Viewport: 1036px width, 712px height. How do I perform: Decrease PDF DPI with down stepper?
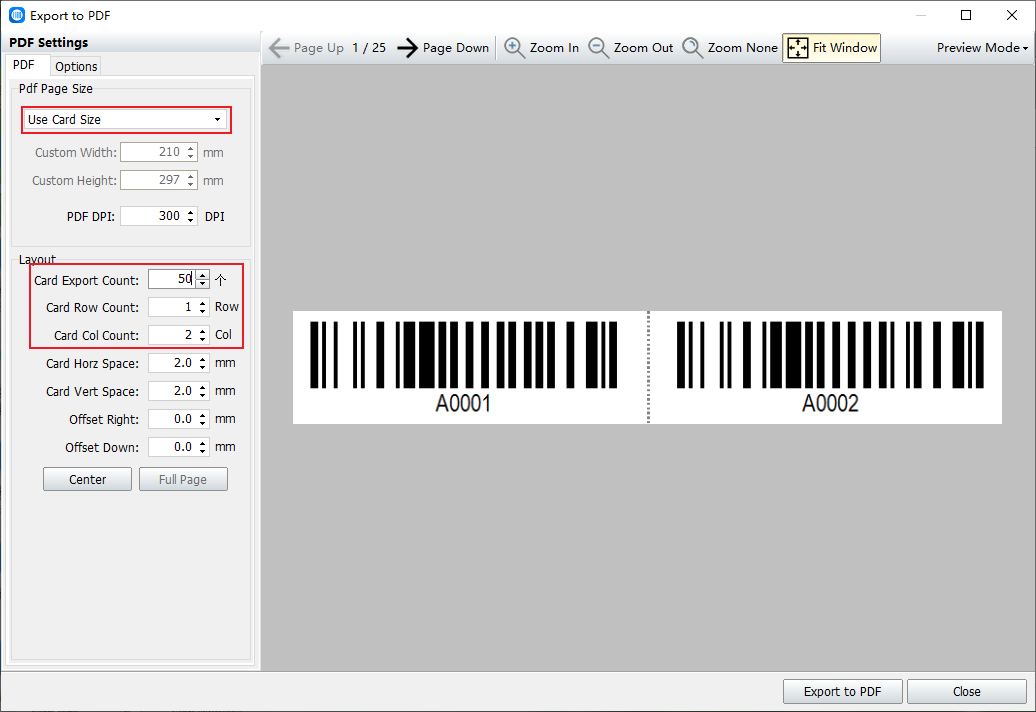click(191, 221)
